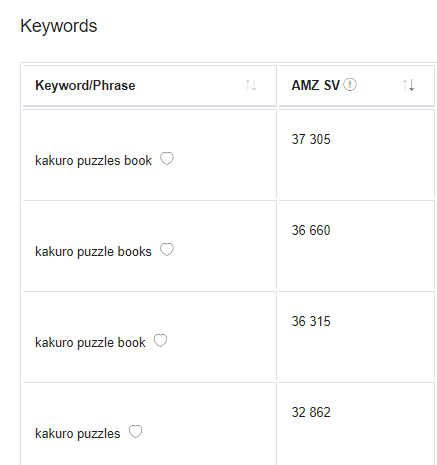Open the 'kakuro puzzle books' keyword
The width and height of the screenshot is (437, 465).
coord(93,252)
